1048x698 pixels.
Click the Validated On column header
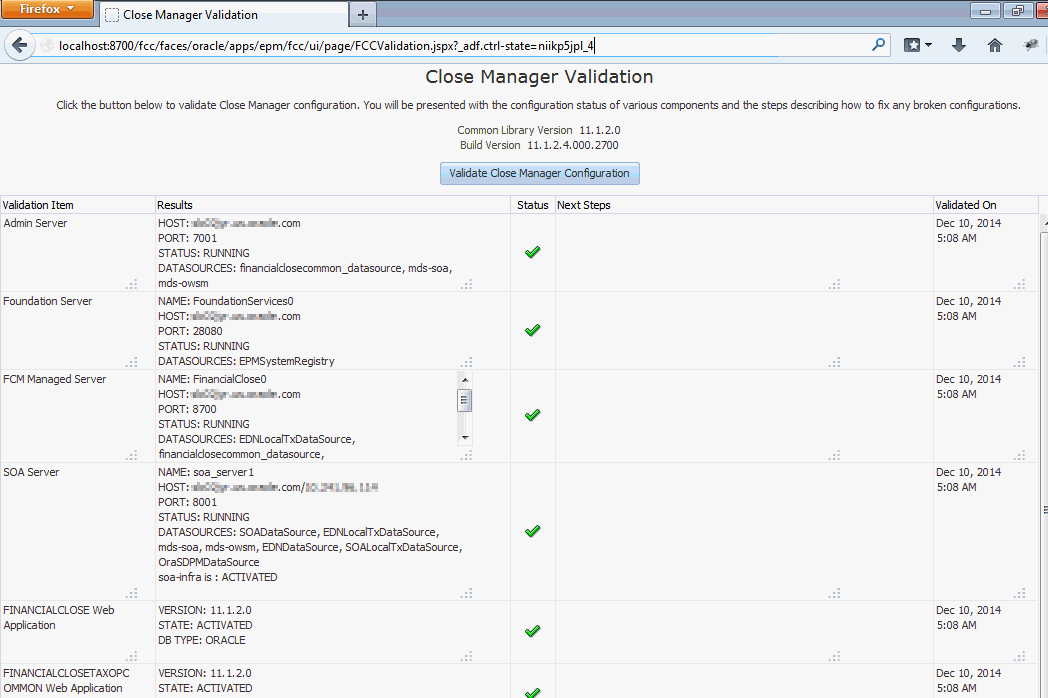pyautogui.click(x=986, y=205)
